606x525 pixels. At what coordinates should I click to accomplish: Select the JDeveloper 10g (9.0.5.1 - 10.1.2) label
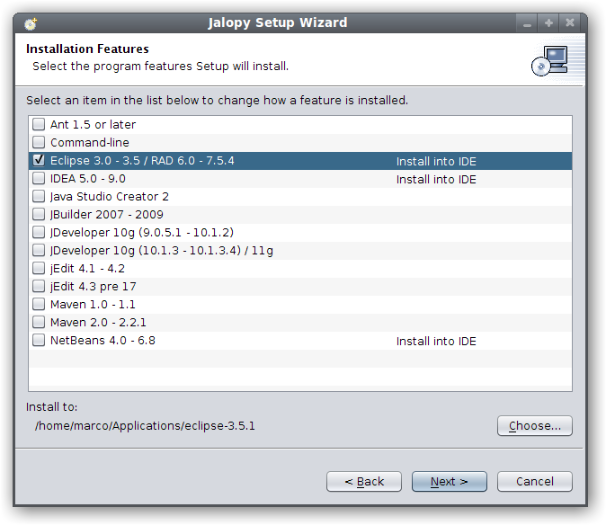coord(142,232)
